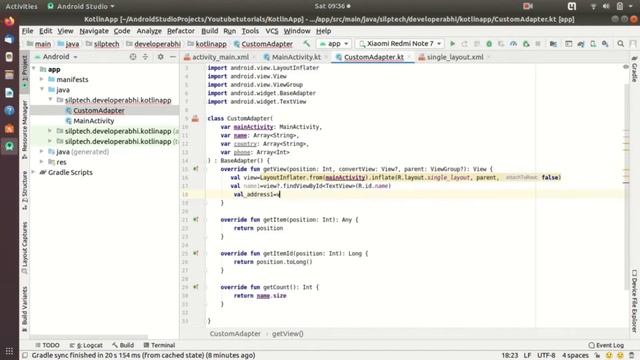This screenshot has width=640, height=360.
Task: Open Android Studio icon in dock
Action: click(9, 146)
